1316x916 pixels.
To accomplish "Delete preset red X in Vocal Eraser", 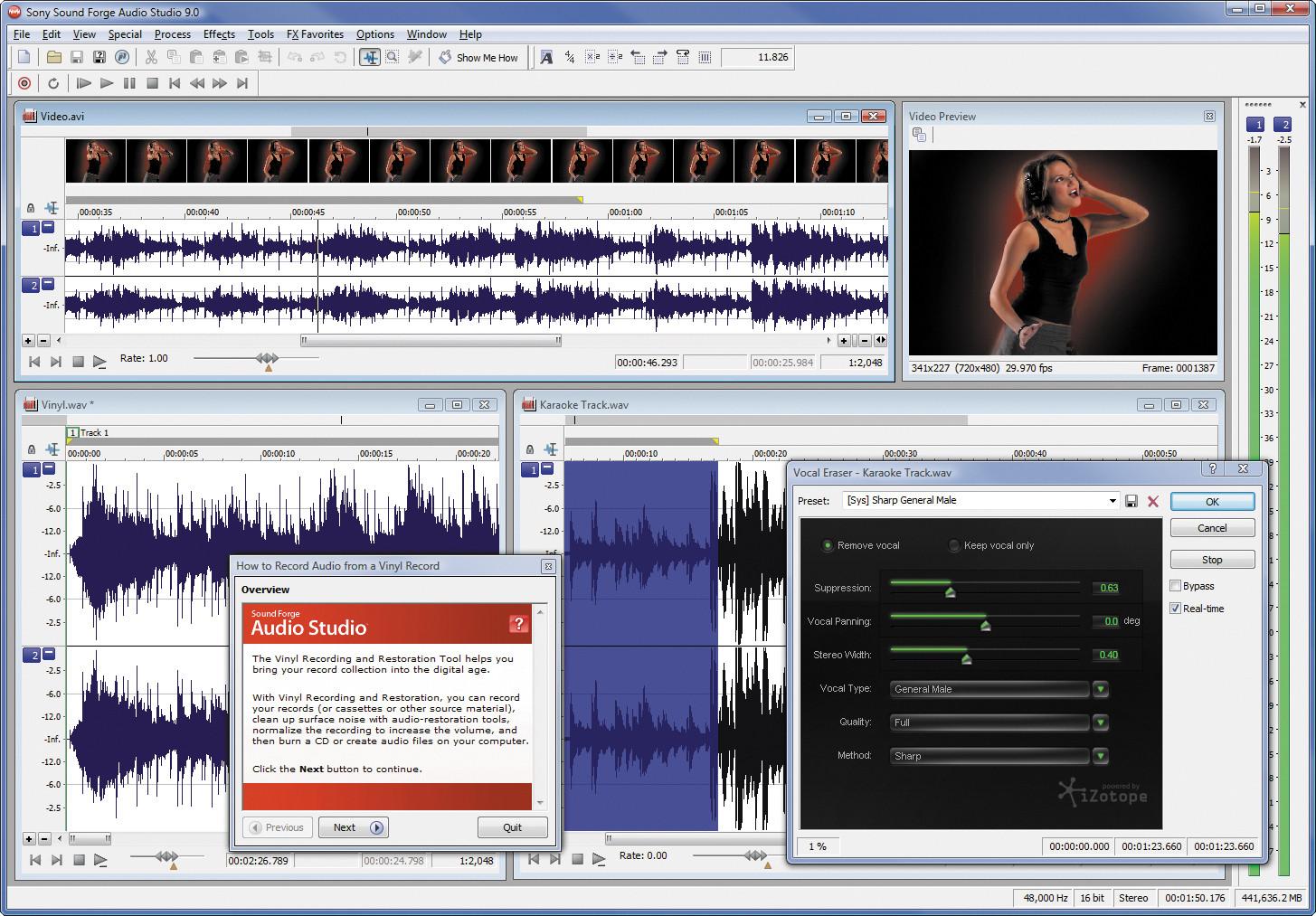I will 1153,501.
